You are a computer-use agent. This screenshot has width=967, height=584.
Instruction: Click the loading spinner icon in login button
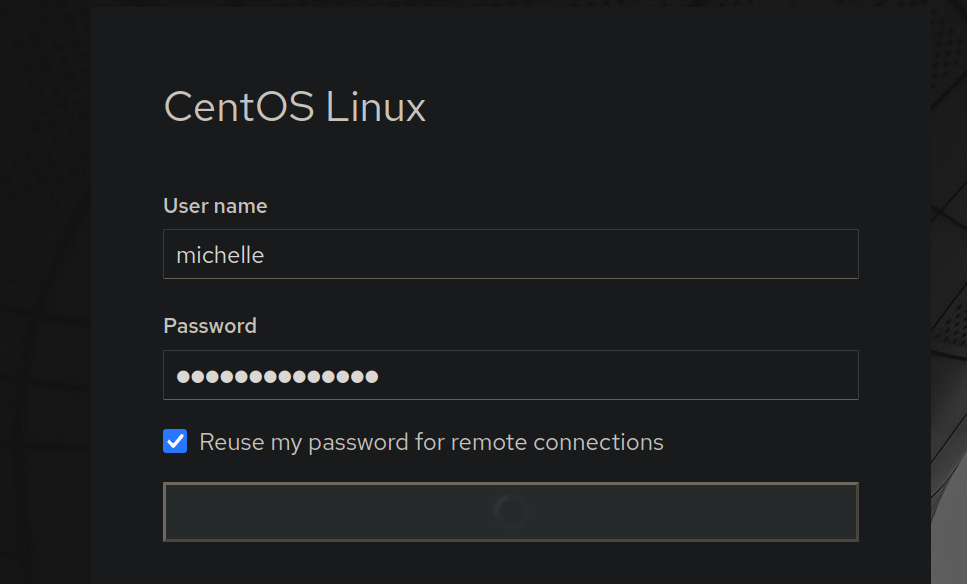[x=510, y=512]
